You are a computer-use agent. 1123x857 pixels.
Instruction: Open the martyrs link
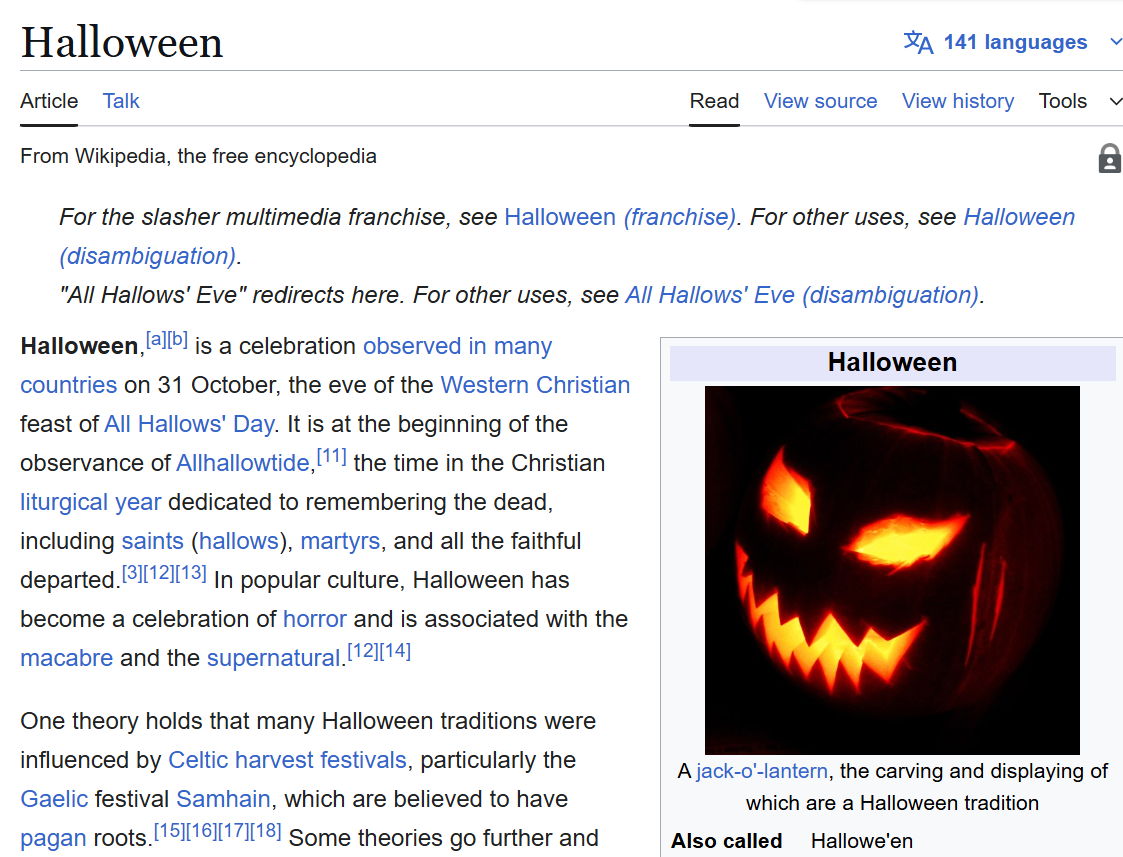point(340,541)
